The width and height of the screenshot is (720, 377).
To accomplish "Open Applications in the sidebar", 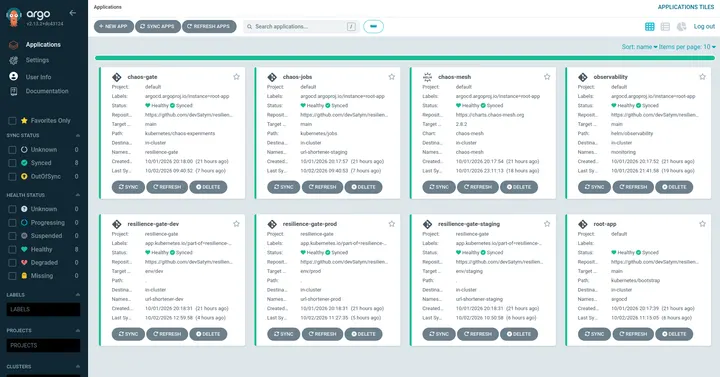I will click(x=43, y=45).
